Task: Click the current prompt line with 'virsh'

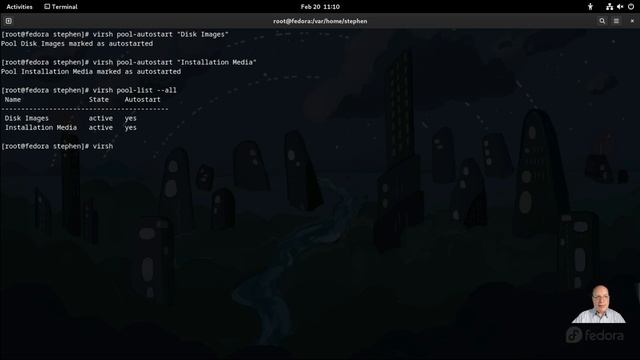Action: [57, 146]
